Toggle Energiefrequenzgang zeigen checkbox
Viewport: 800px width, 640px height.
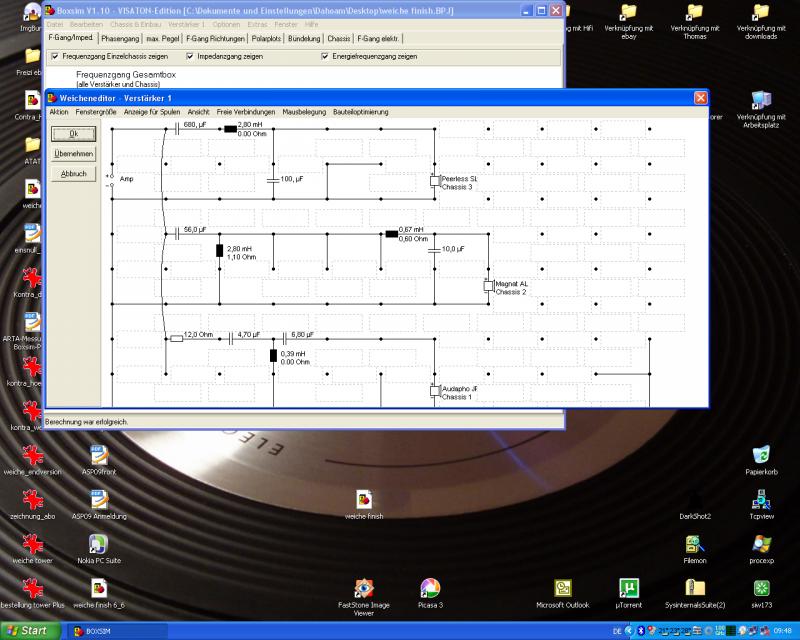tap(324, 56)
